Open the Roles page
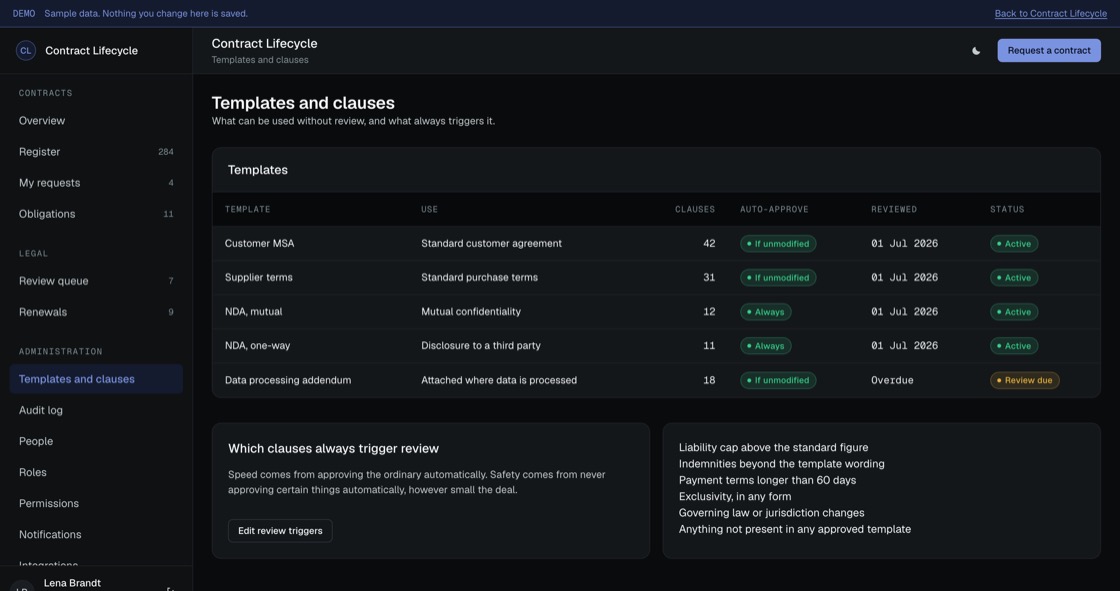 click(x=96, y=472)
